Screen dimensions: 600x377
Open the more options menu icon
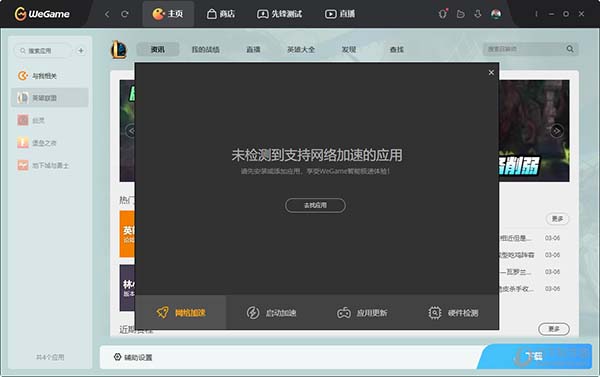[536, 14]
